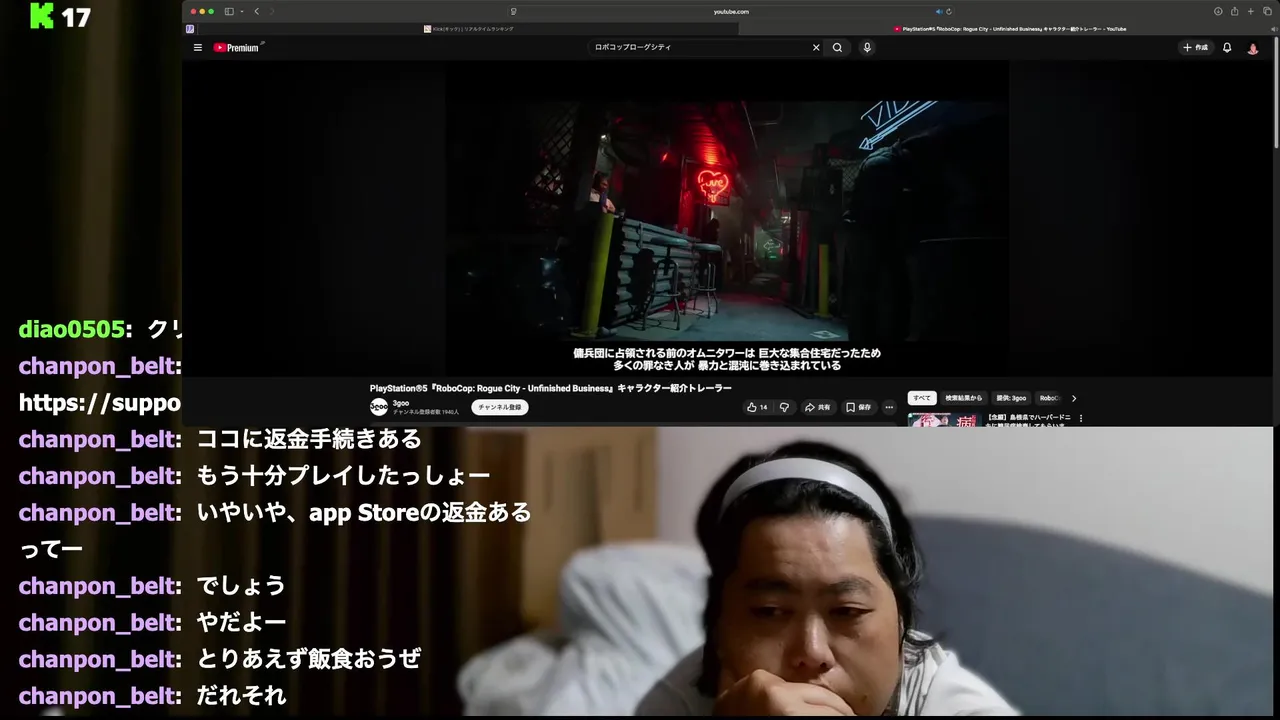Click the だれそれ chat message
The width and height of the screenshot is (1280, 720).
click(241, 695)
